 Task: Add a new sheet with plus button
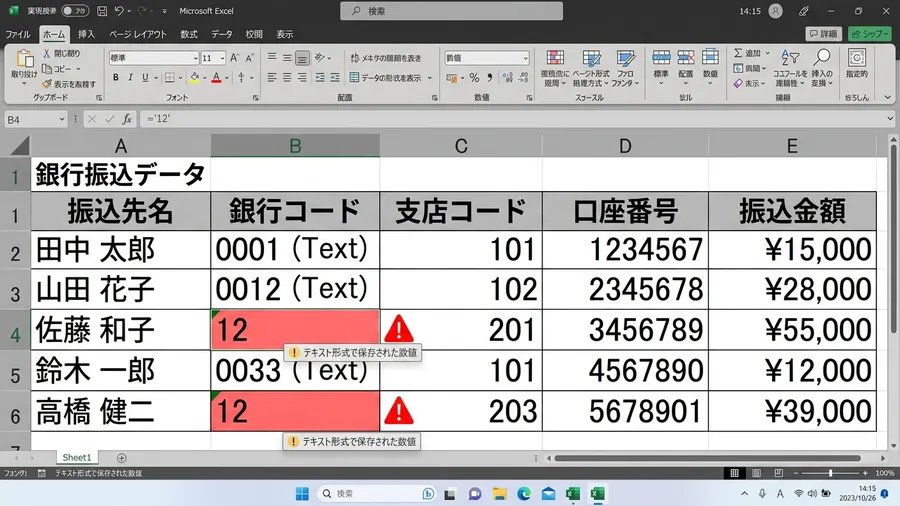[x=122, y=458]
